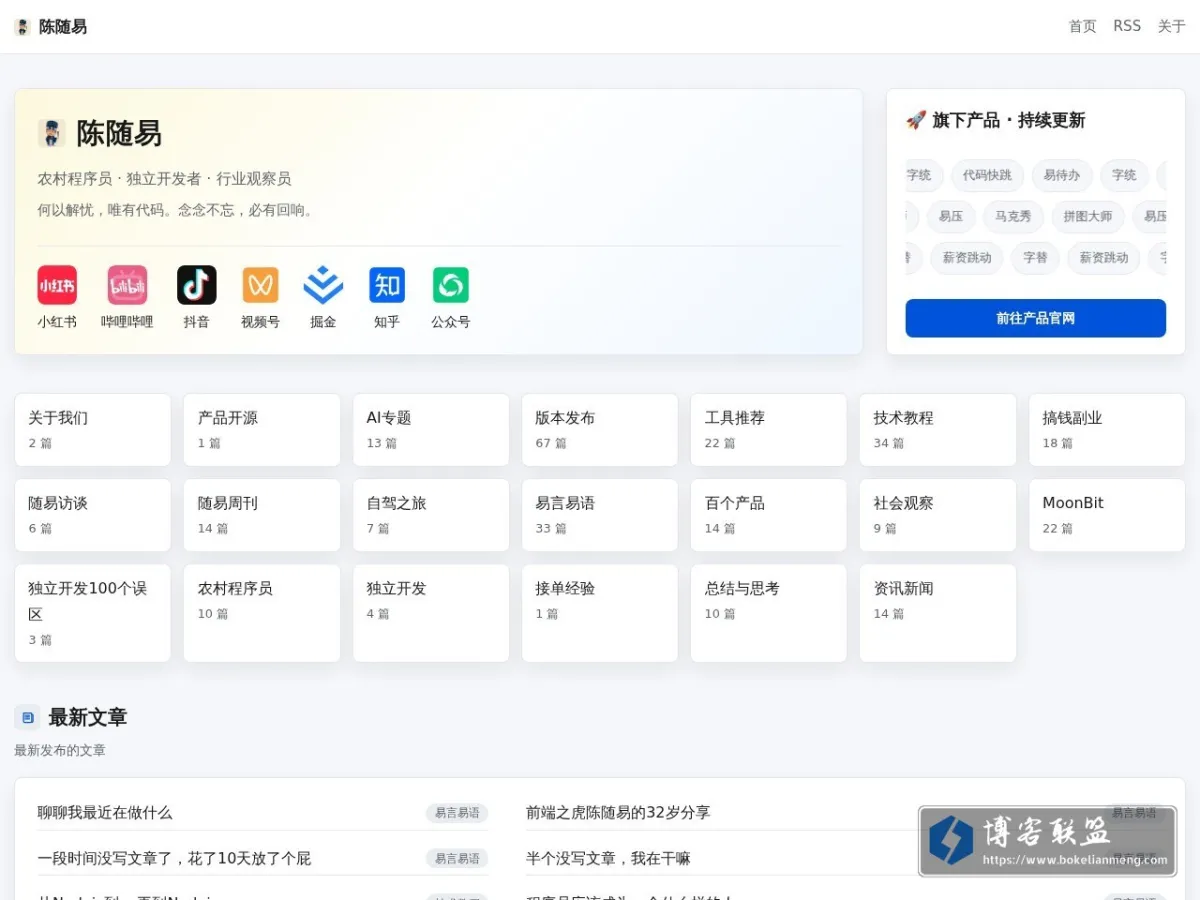This screenshot has height=900, width=1200.
Task: Open the 社会观察 category card
Action: pyautogui.click(x=938, y=515)
